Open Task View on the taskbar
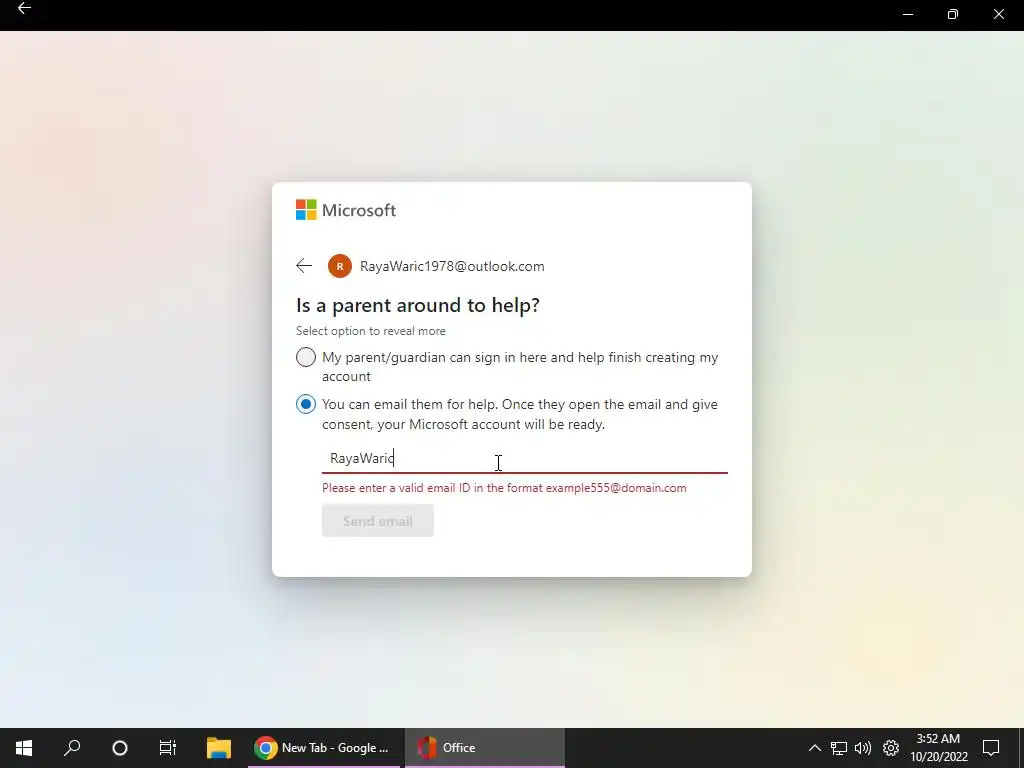 pos(168,748)
